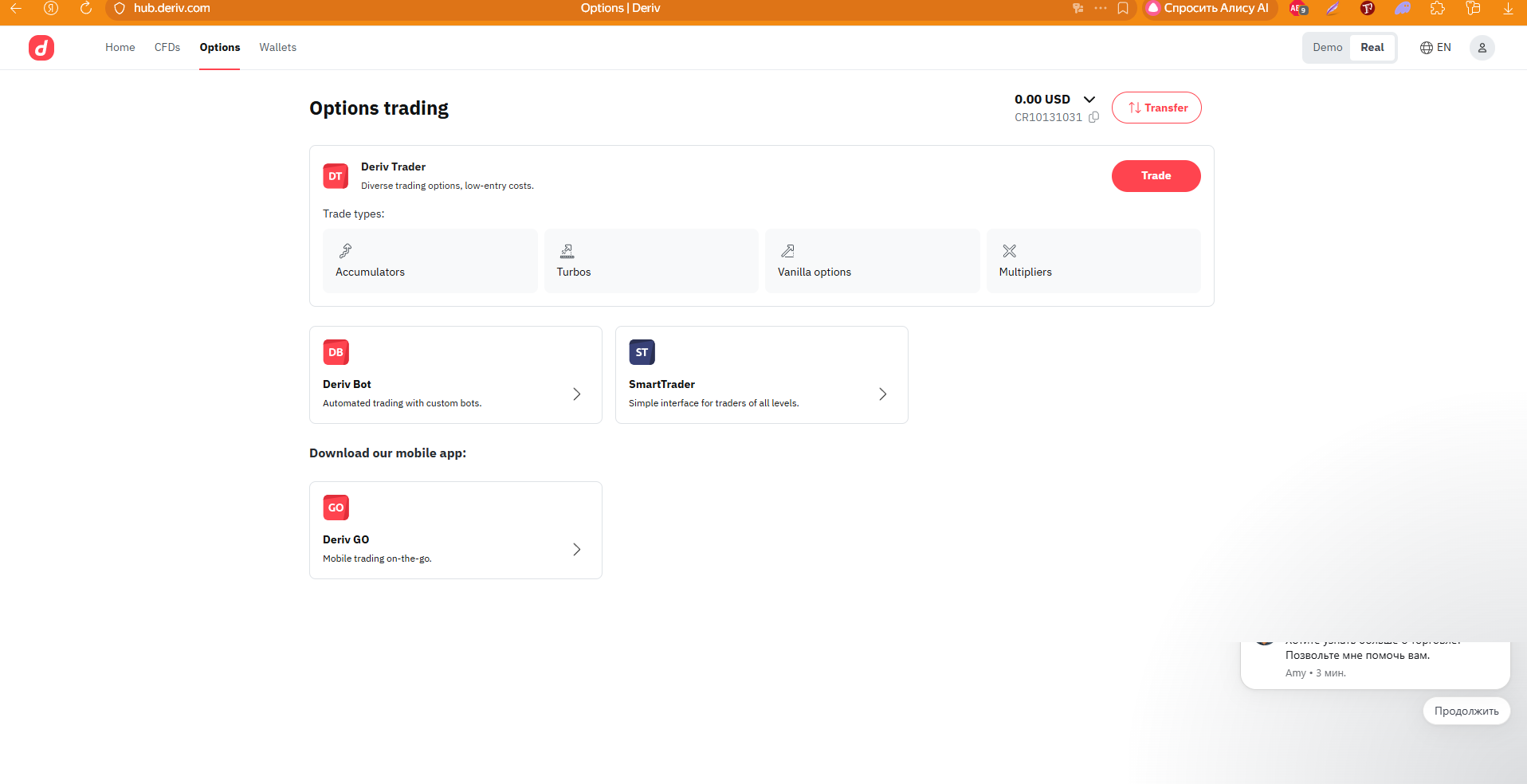Click the AE extension icon
Image resolution: width=1527 pixels, height=784 pixels.
[1297, 8]
